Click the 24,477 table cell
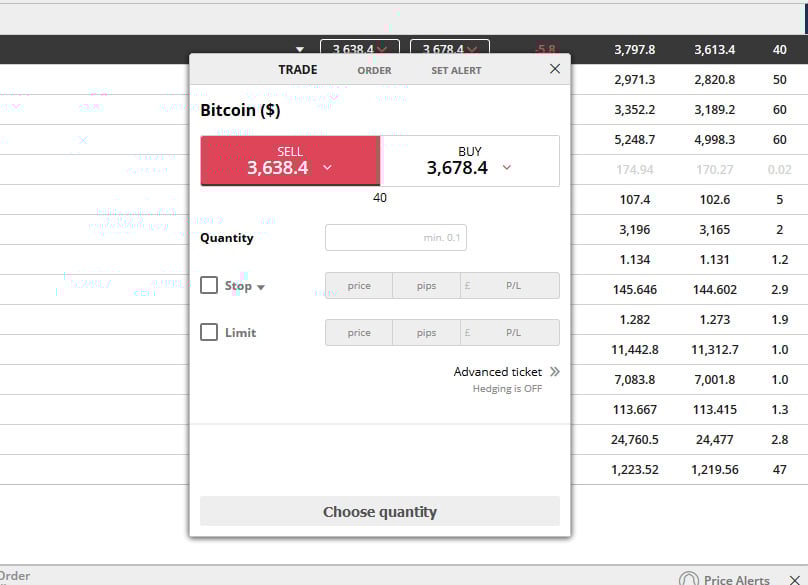The image size is (808, 585). [715, 440]
